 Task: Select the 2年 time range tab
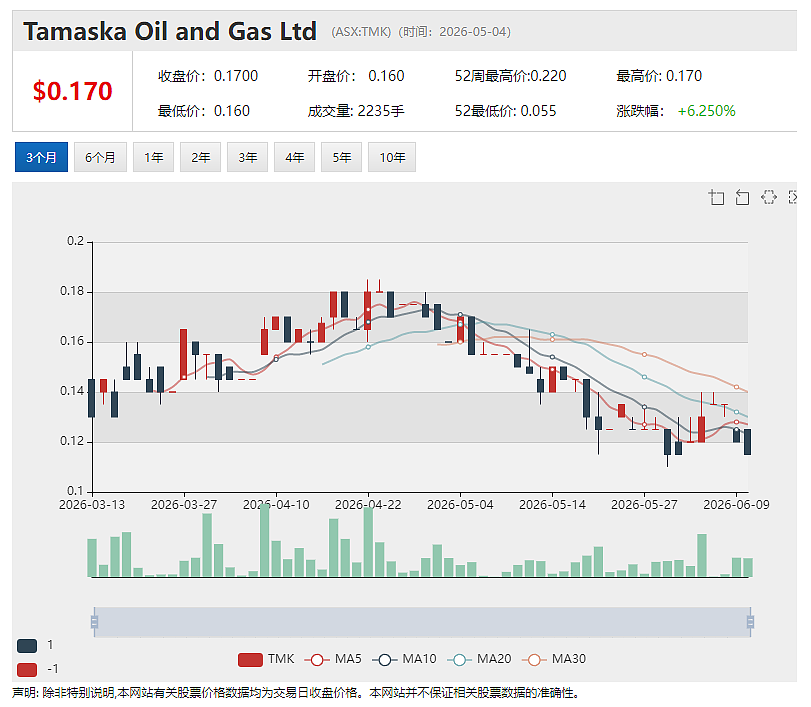pos(201,157)
